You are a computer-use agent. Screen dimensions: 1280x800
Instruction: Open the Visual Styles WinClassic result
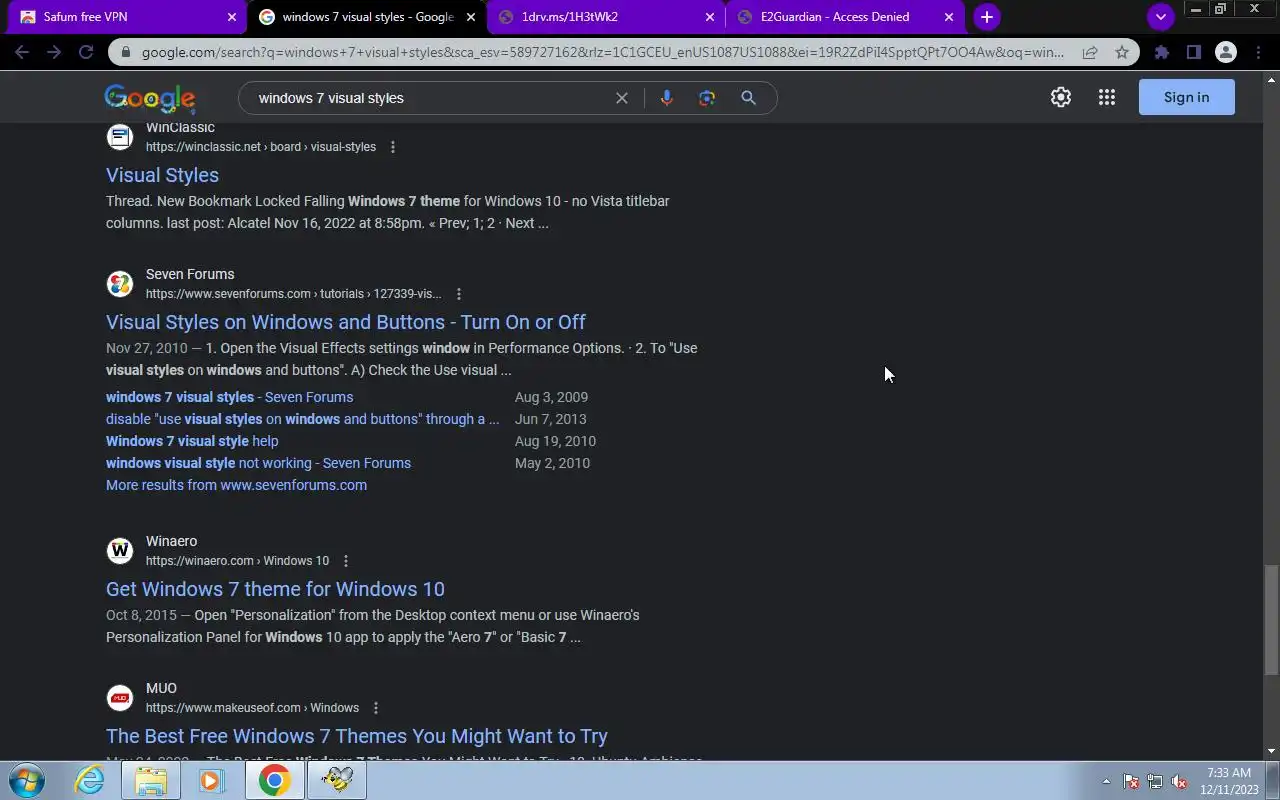tap(162, 175)
